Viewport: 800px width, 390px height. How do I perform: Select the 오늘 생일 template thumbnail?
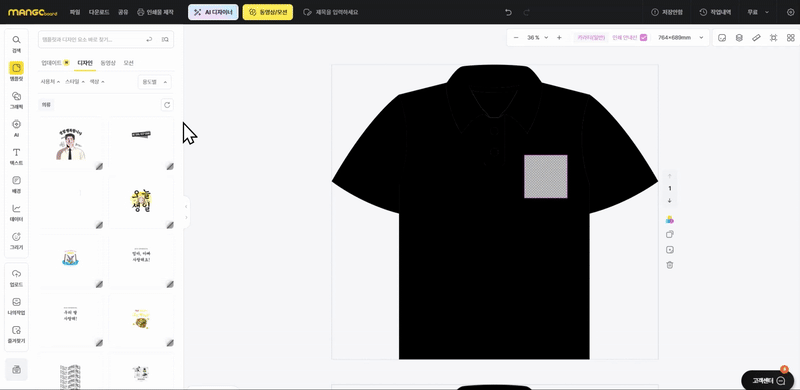tap(141, 202)
